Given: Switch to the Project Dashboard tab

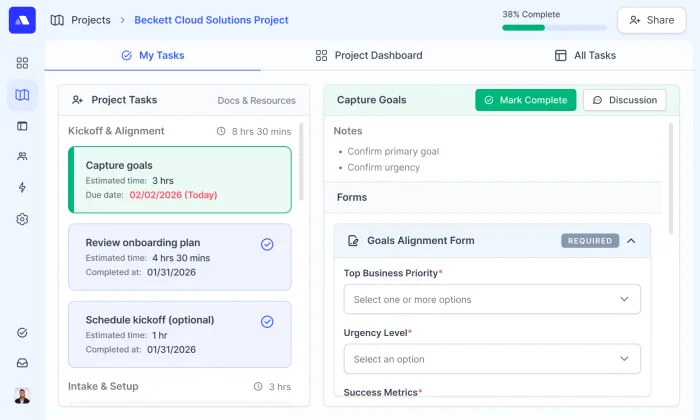Looking at the screenshot, I should coord(369,55).
